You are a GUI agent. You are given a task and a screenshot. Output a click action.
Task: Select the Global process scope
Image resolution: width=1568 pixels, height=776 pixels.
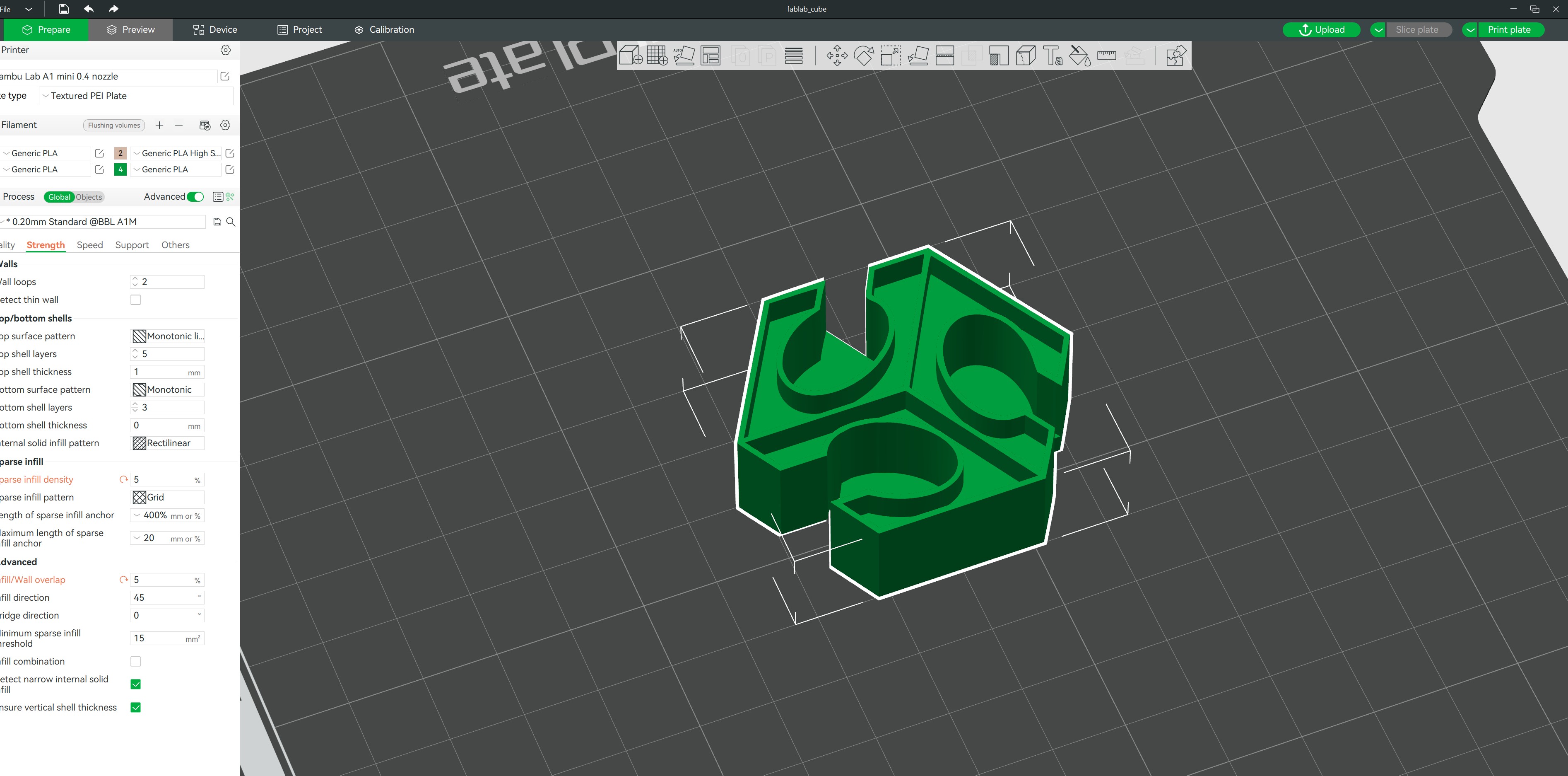click(59, 197)
